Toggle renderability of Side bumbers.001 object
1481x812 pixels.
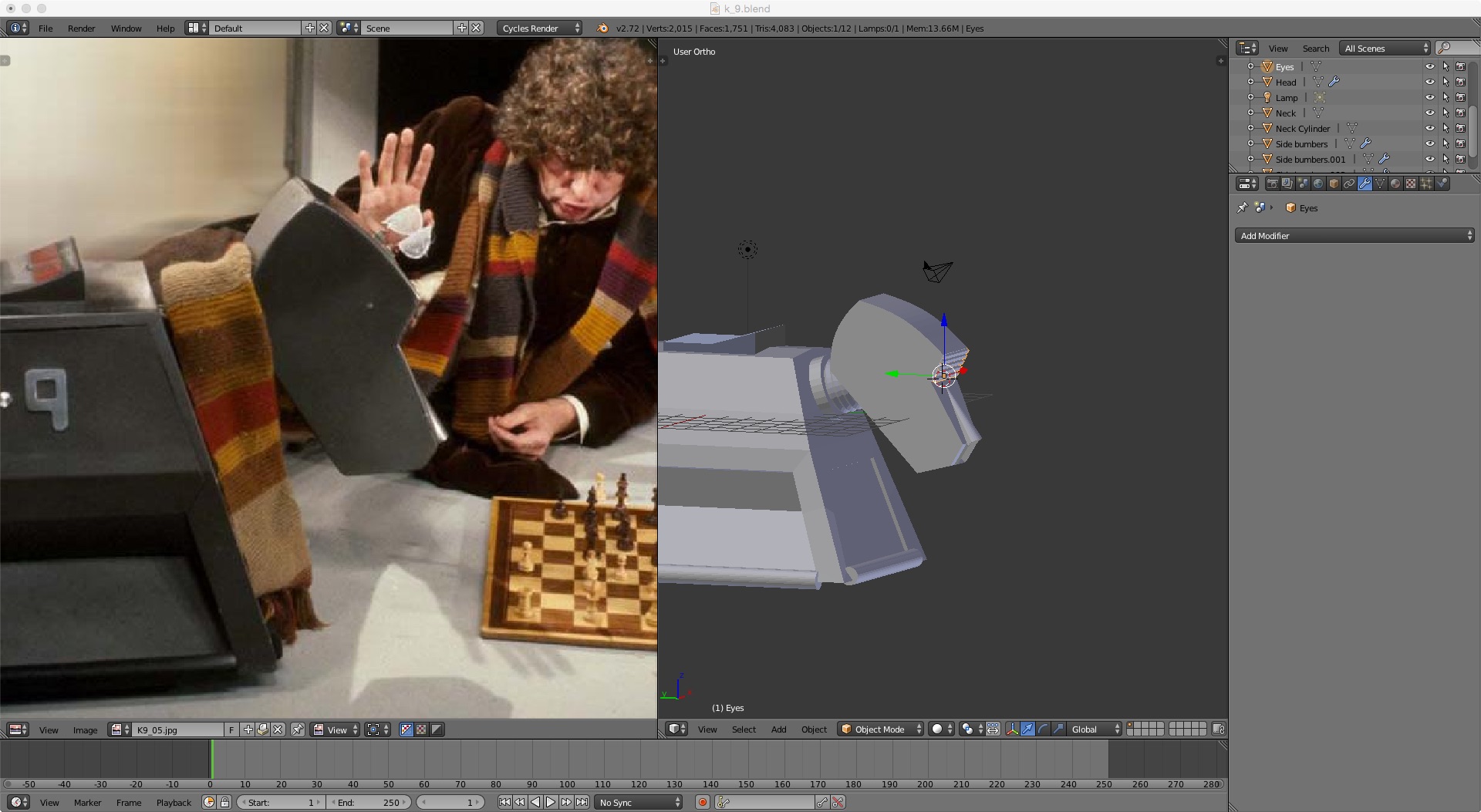click(1460, 159)
